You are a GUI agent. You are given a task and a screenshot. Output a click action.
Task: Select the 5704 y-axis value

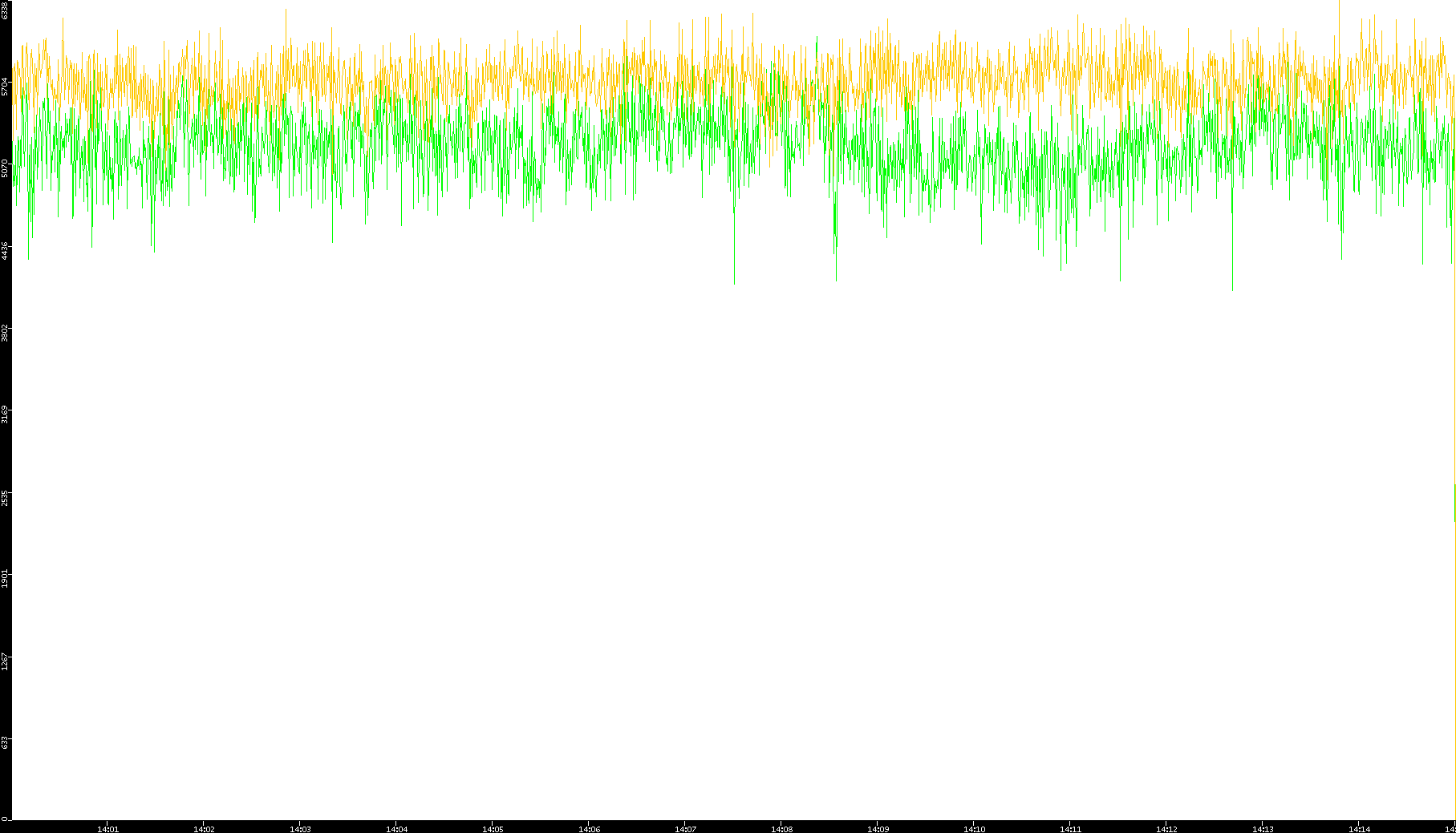pos(5,87)
